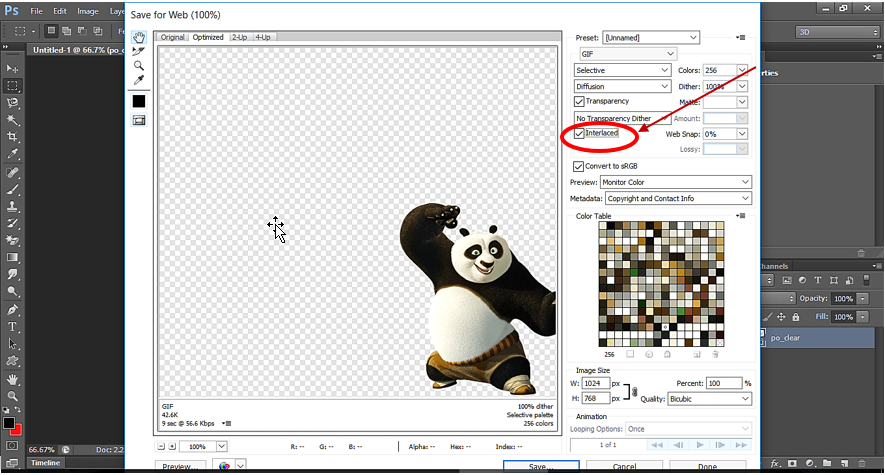Select the Brush tool
The height and width of the screenshot is (475, 885).
[x=12, y=190]
